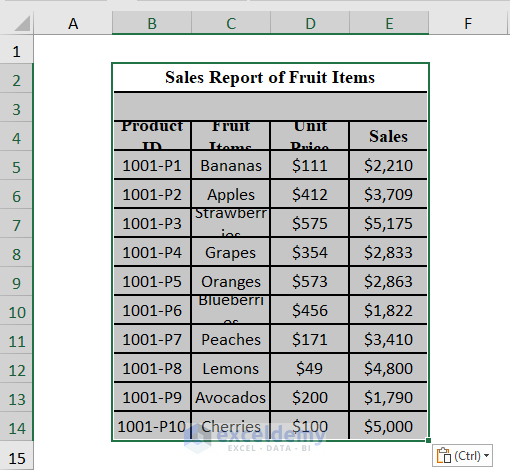Click the fill handle at selection corner
Viewport: 510px width, 470px height.
tap(428, 440)
